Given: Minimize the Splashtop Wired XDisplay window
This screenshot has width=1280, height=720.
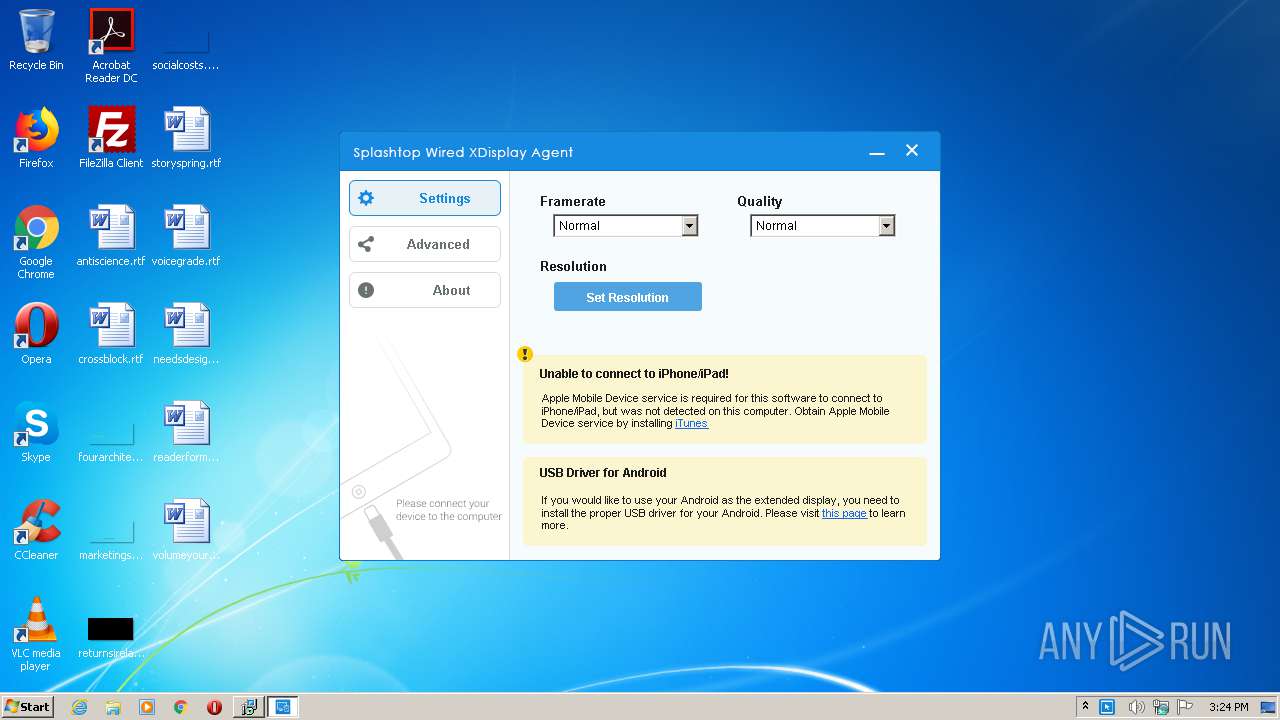Looking at the screenshot, I should pos(877,152).
